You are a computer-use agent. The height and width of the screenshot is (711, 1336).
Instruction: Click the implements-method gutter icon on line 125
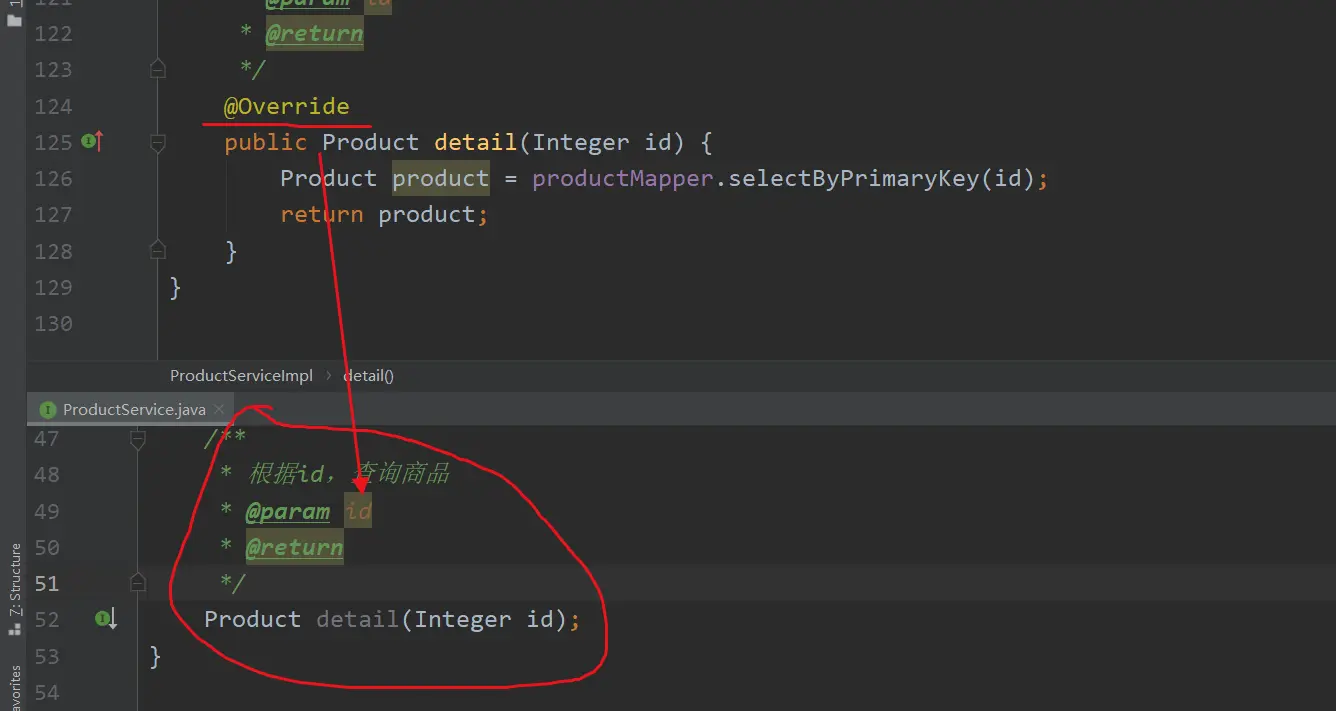click(x=92, y=142)
